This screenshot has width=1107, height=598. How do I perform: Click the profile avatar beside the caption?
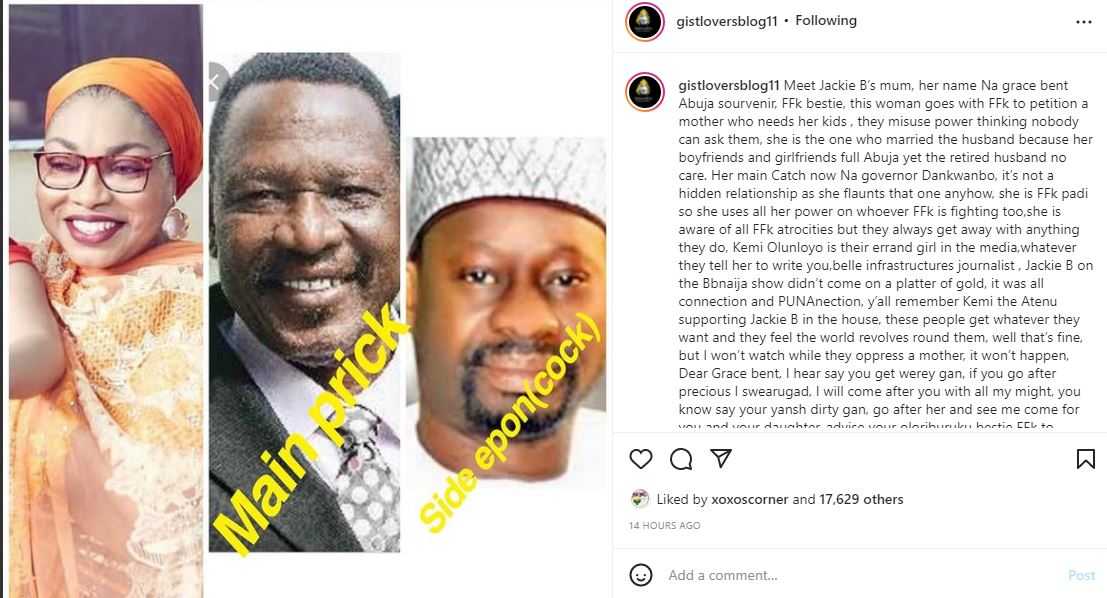(x=645, y=91)
